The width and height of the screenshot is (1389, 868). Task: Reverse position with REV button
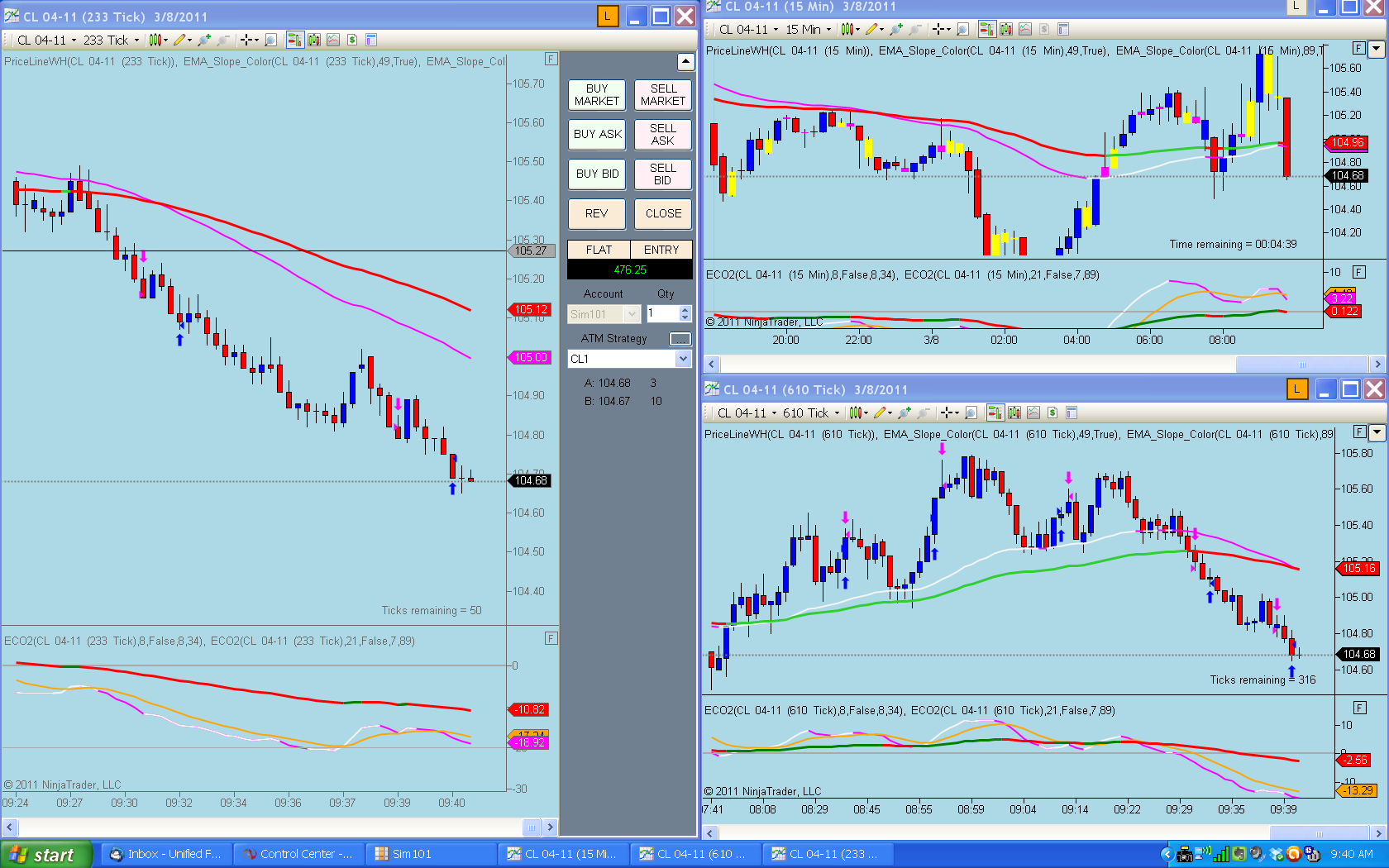tap(597, 214)
